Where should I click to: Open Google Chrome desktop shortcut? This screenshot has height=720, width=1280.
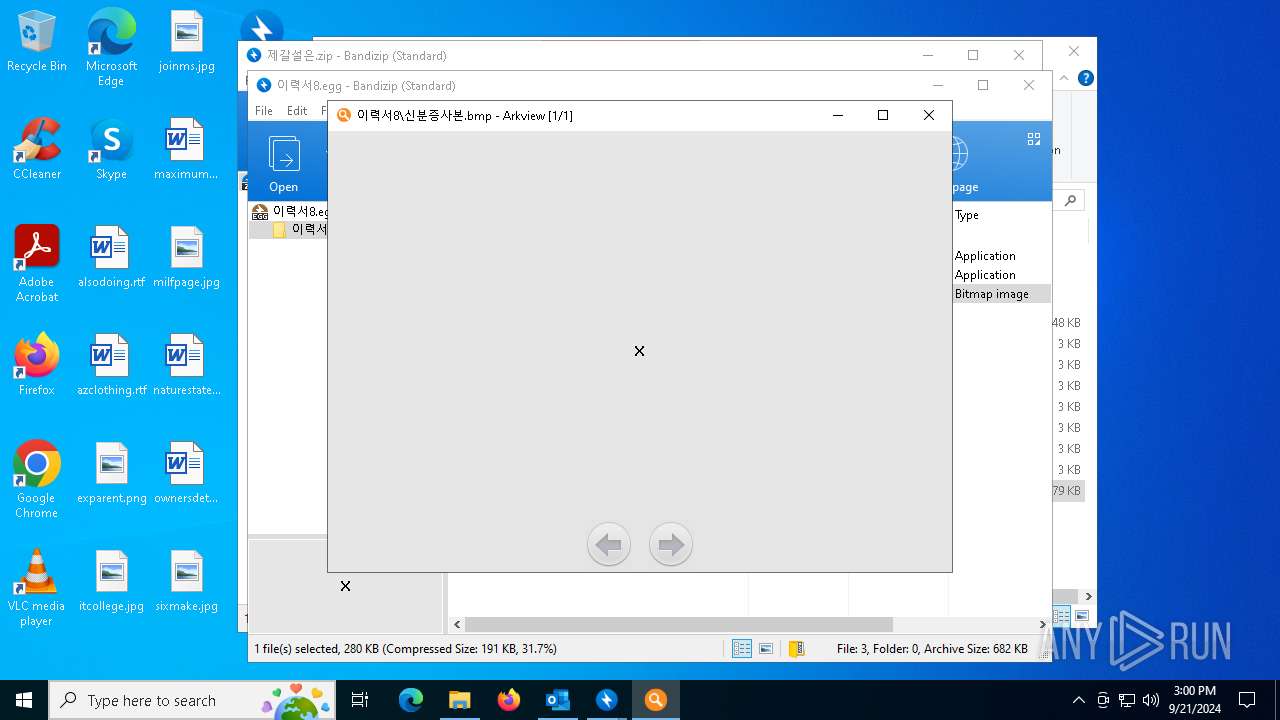click(37, 480)
